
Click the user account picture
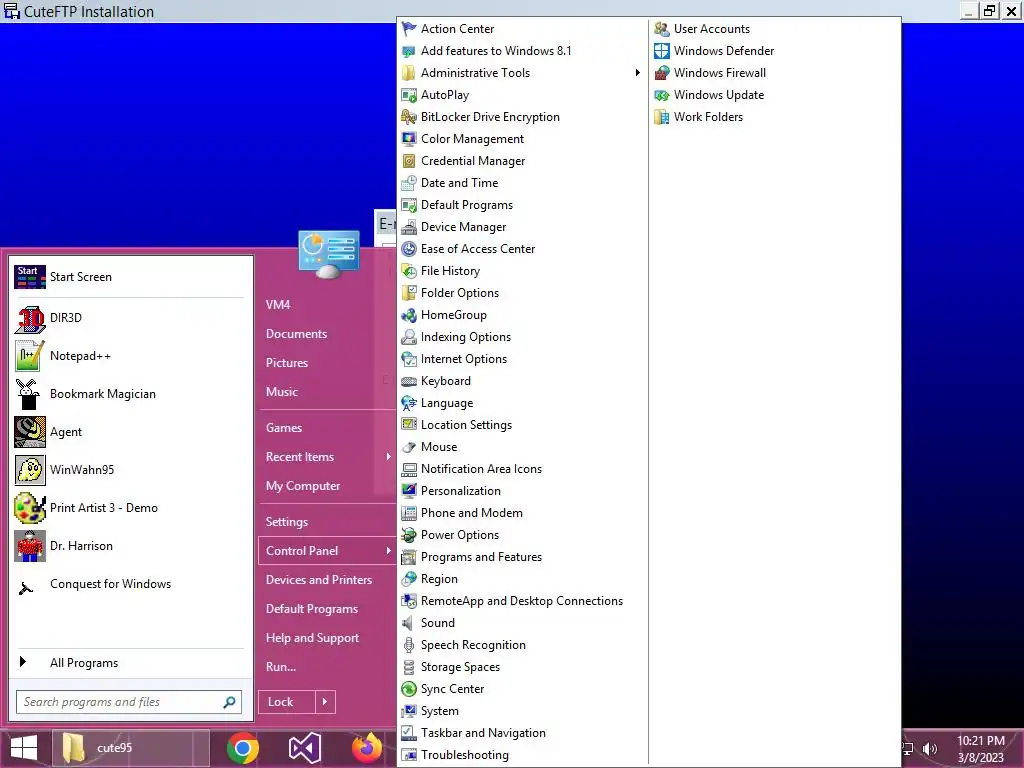coord(328,254)
